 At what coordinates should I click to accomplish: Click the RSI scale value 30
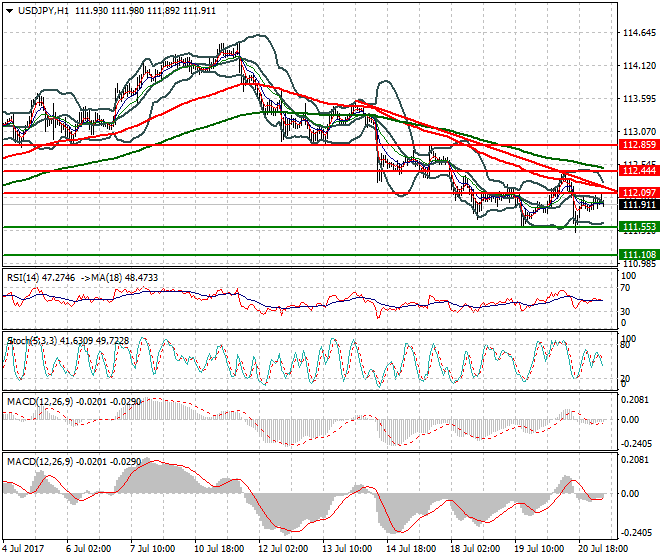[x=625, y=312]
